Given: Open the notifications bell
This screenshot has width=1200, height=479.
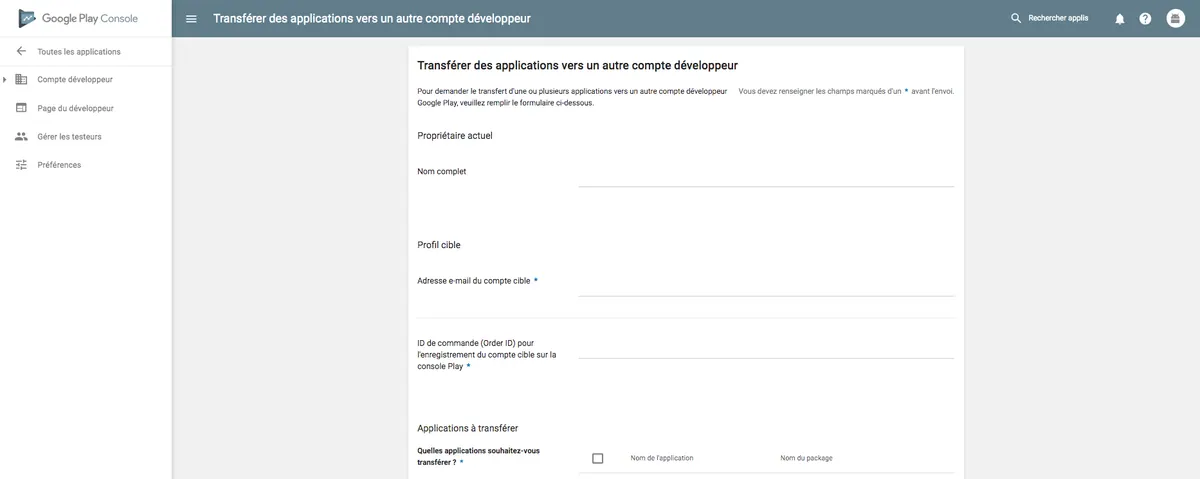Looking at the screenshot, I should click(1120, 19).
